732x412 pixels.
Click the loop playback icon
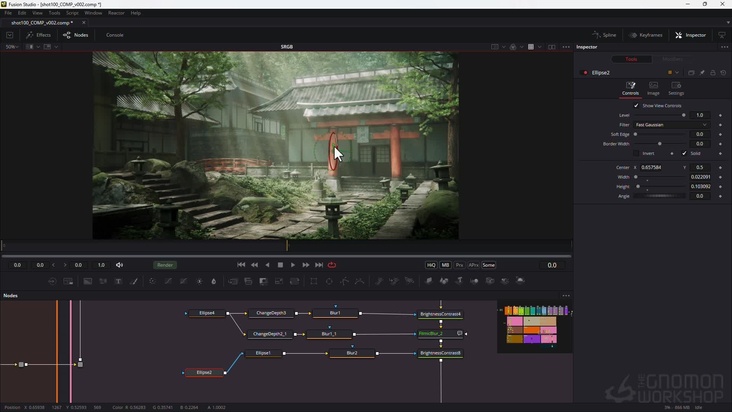tap(332, 265)
